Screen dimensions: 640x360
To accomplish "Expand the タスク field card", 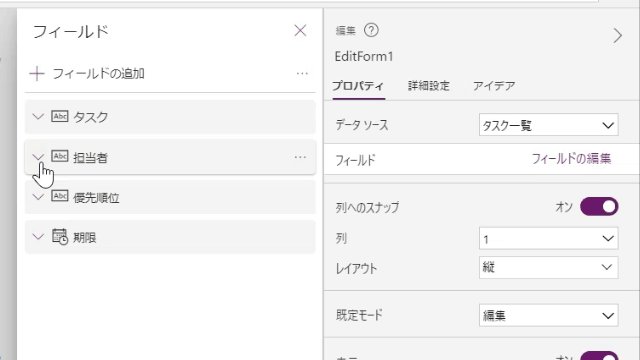I will (38, 117).
